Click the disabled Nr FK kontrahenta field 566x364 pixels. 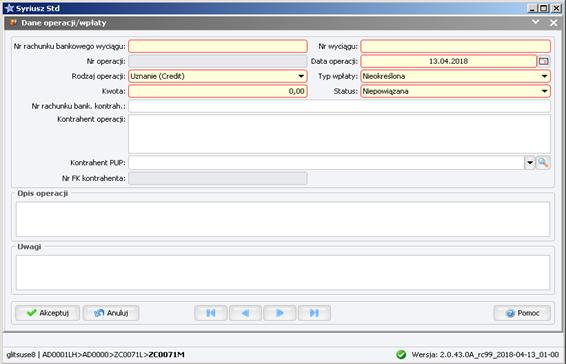218,178
